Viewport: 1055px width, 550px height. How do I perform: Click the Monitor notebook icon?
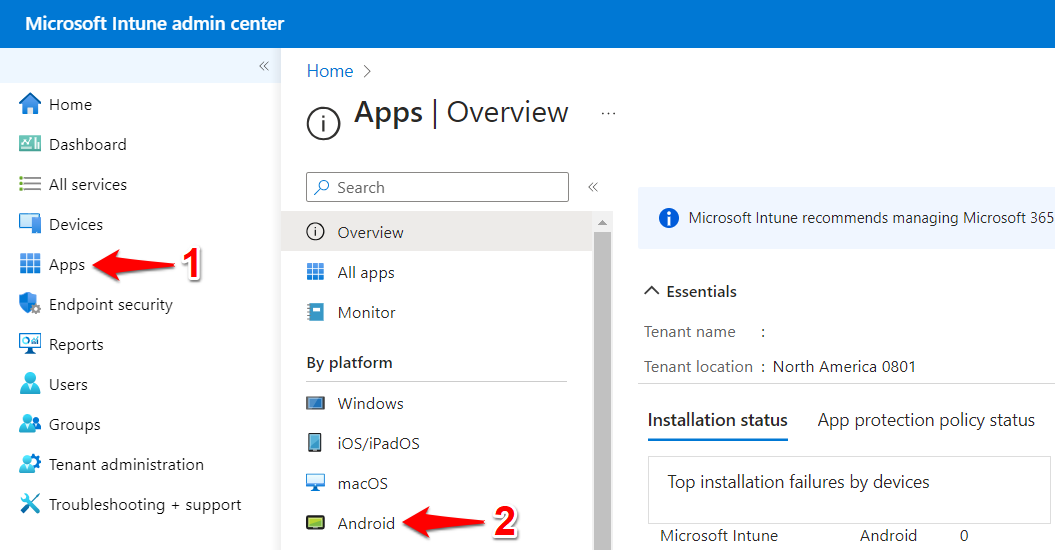(x=315, y=312)
